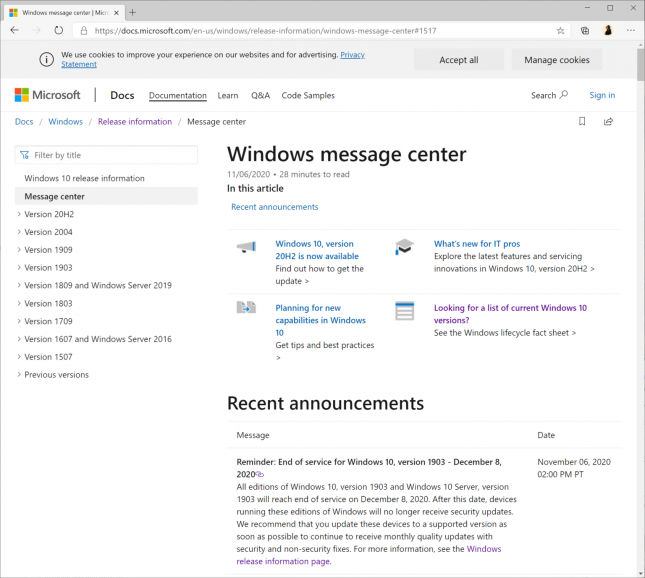Jump to Recent announcements link

coord(274,207)
